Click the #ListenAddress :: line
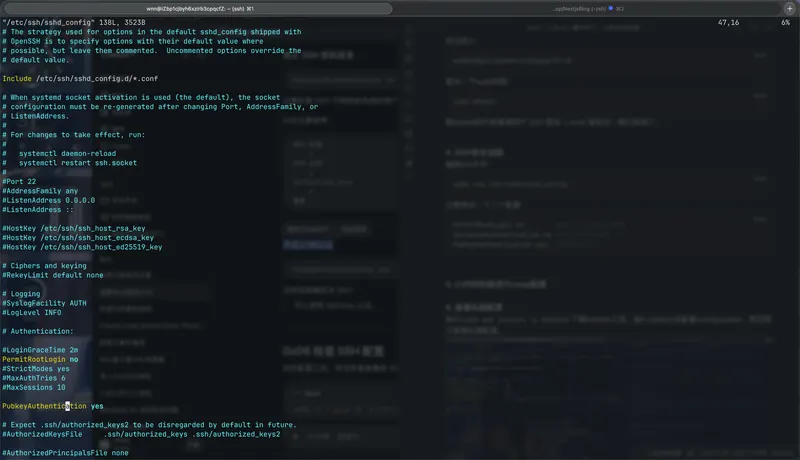This screenshot has width=800, height=460. 38,210
